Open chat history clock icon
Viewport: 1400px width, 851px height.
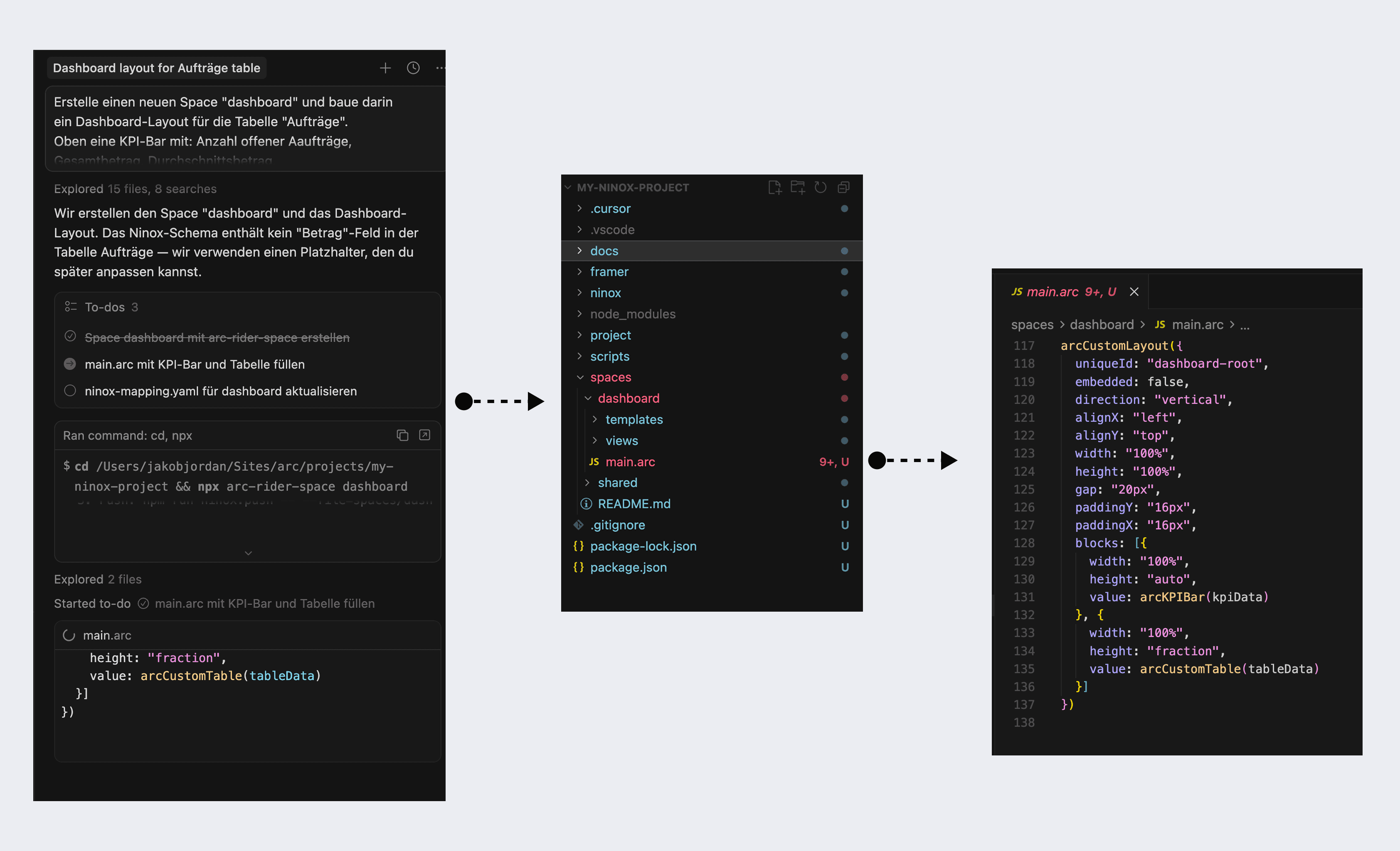pyautogui.click(x=413, y=68)
